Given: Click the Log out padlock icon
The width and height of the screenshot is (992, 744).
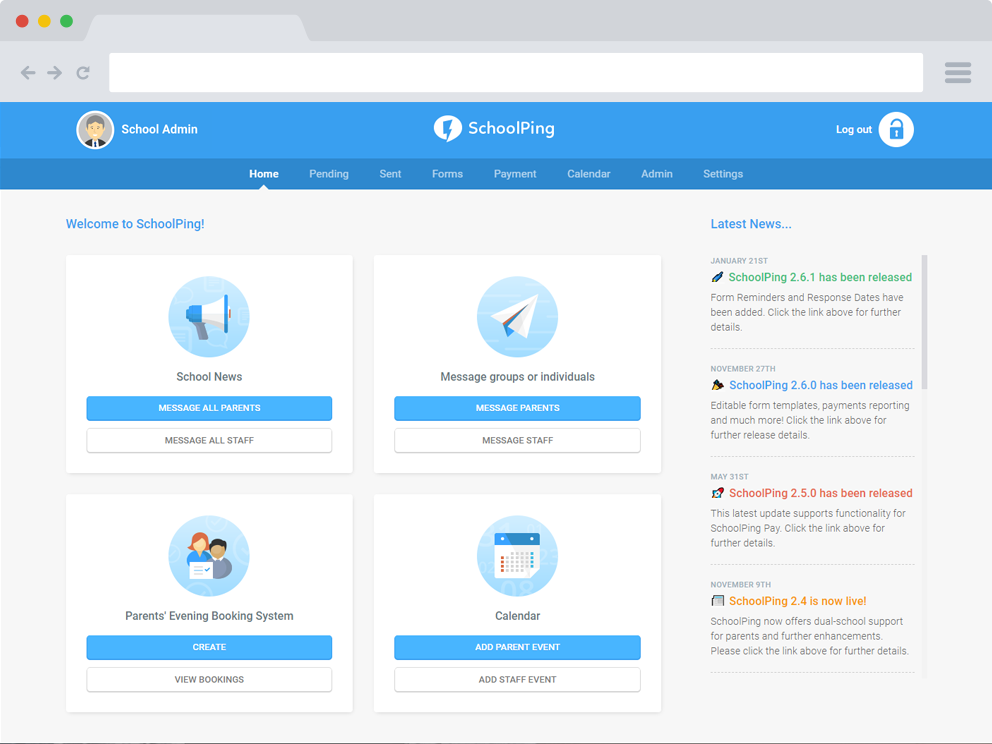Looking at the screenshot, I should [896, 130].
